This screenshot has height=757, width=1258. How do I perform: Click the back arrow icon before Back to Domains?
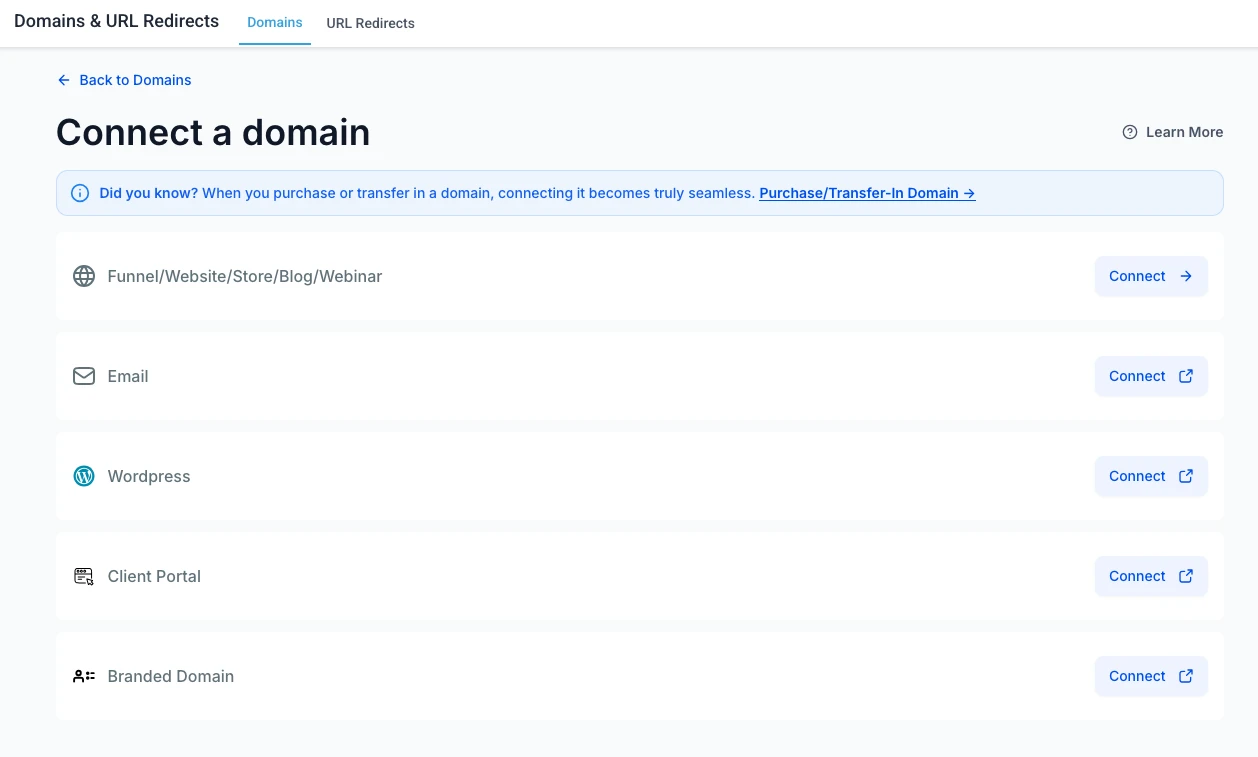tap(64, 80)
